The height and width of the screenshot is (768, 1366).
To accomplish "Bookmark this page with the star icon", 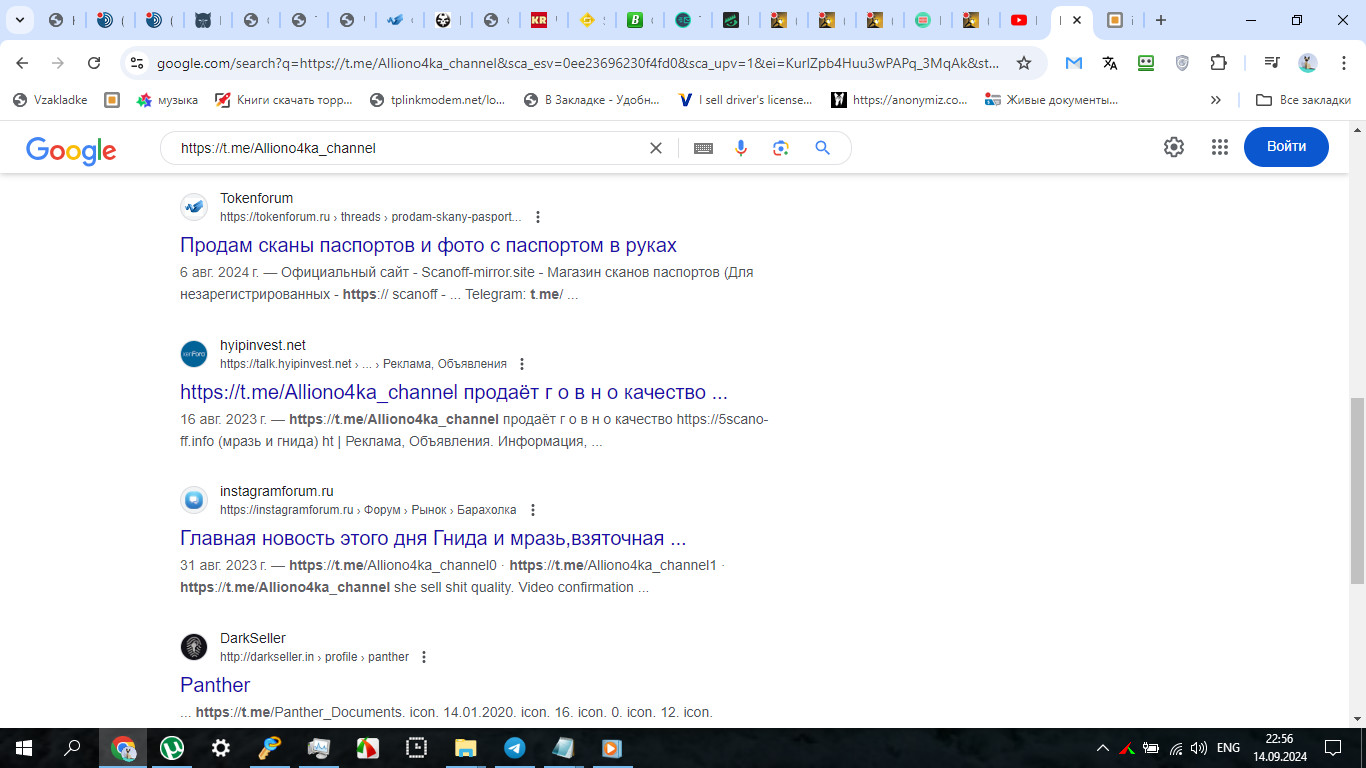I will click(x=1023, y=63).
